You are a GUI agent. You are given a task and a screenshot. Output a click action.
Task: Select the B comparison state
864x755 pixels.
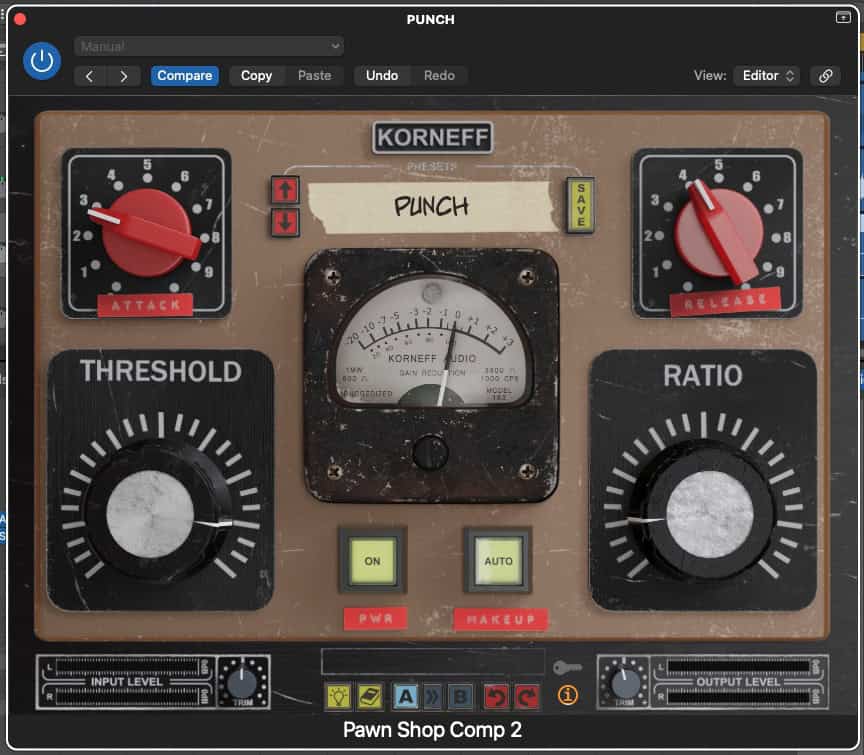tap(460, 697)
